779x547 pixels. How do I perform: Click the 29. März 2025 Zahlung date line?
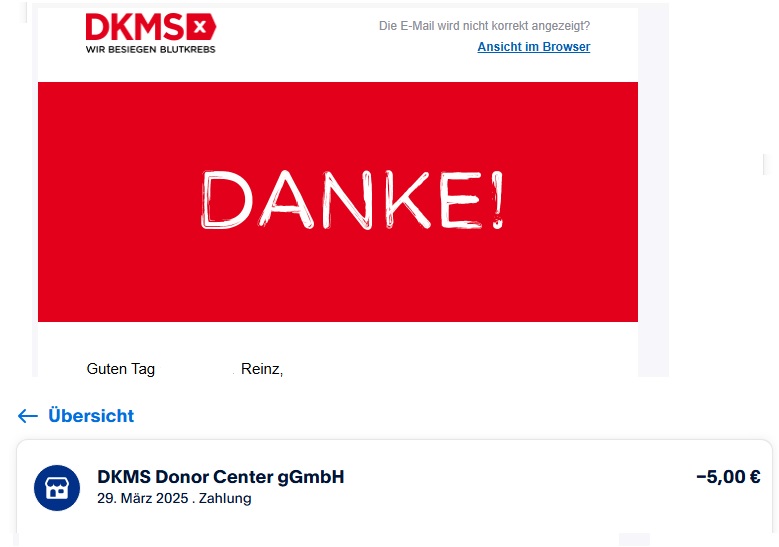pos(174,498)
